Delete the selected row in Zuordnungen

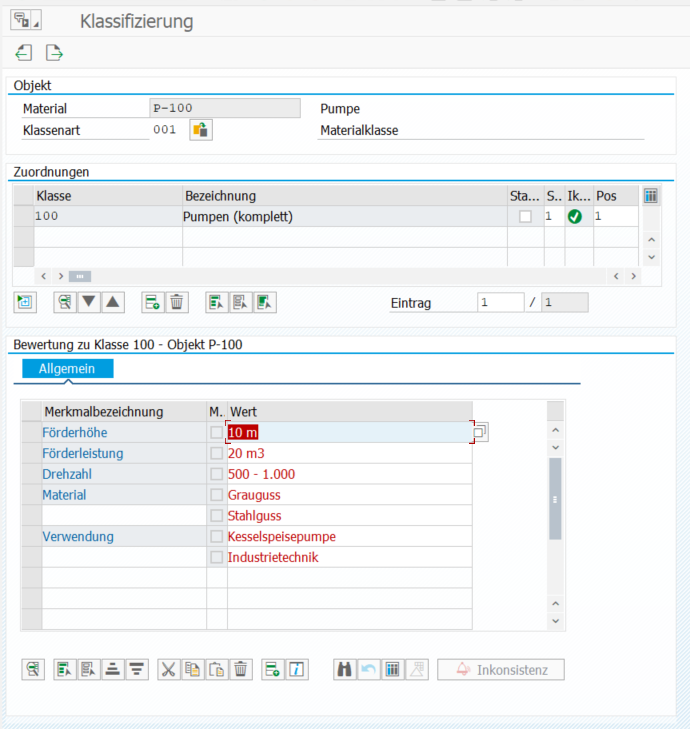pos(177,303)
